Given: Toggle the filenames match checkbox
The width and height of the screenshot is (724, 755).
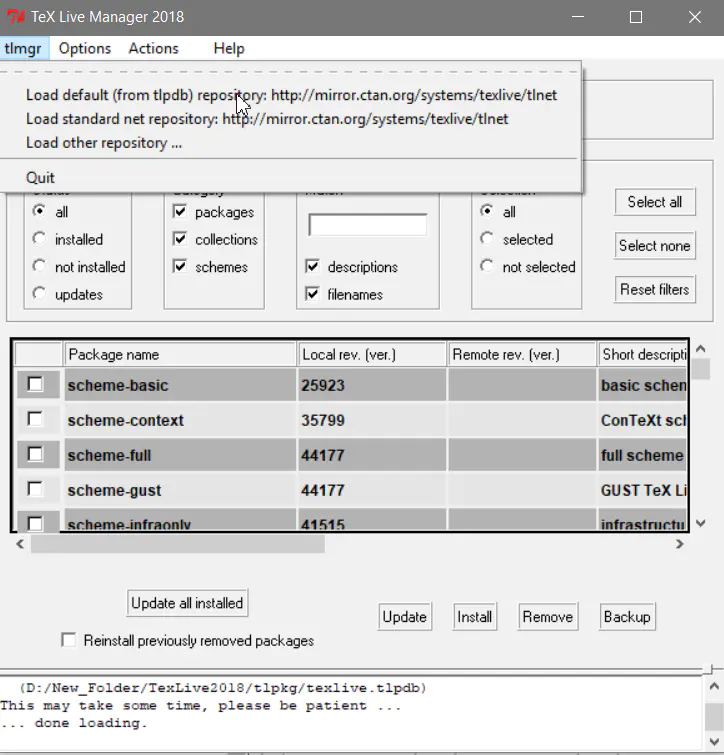Looking at the screenshot, I should pos(312,294).
